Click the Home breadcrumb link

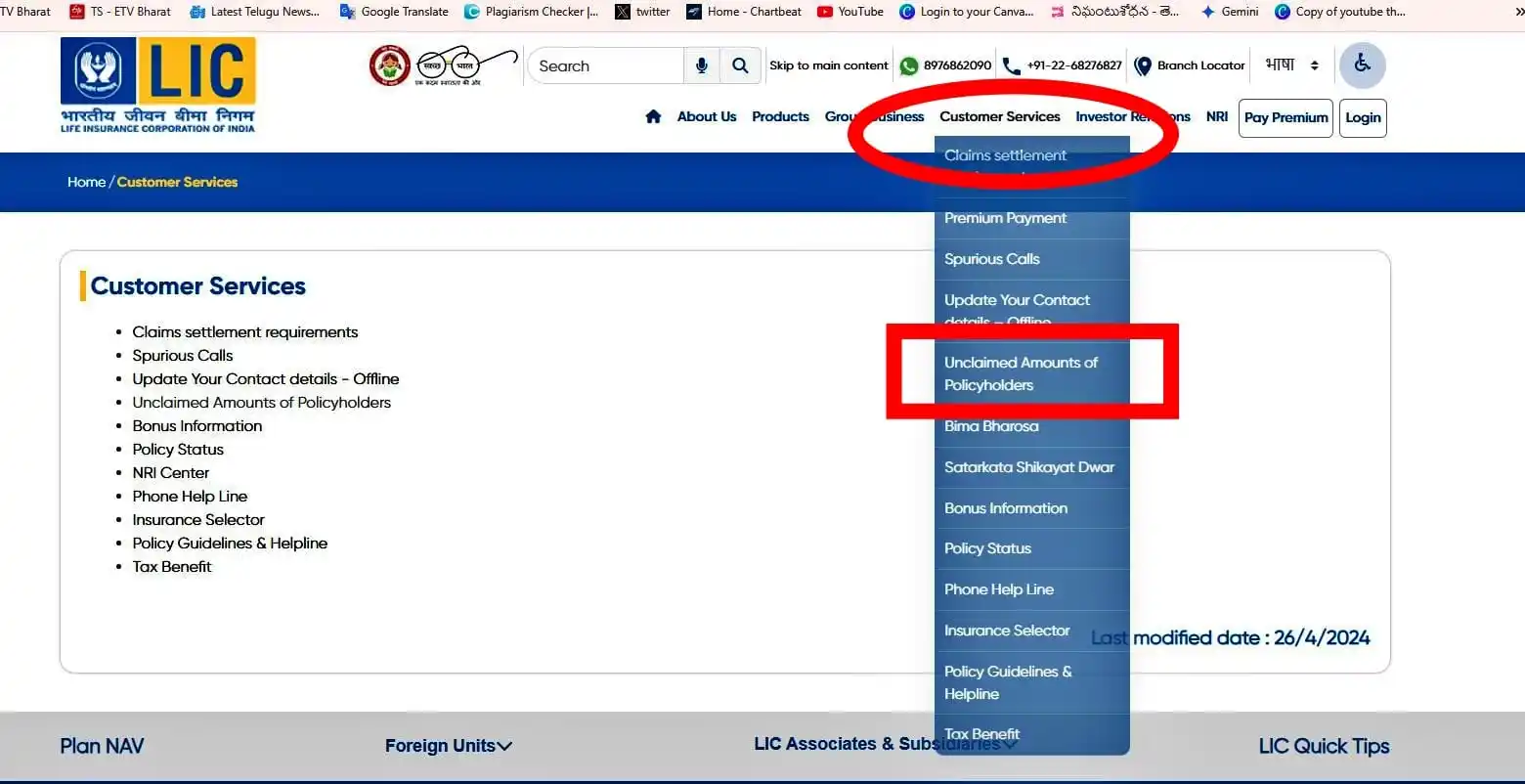(x=86, y=182)
